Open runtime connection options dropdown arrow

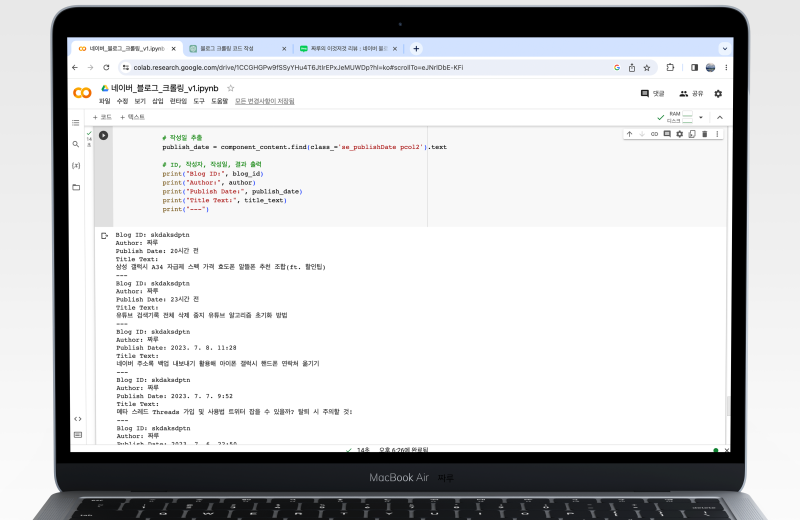coord(701,117)
